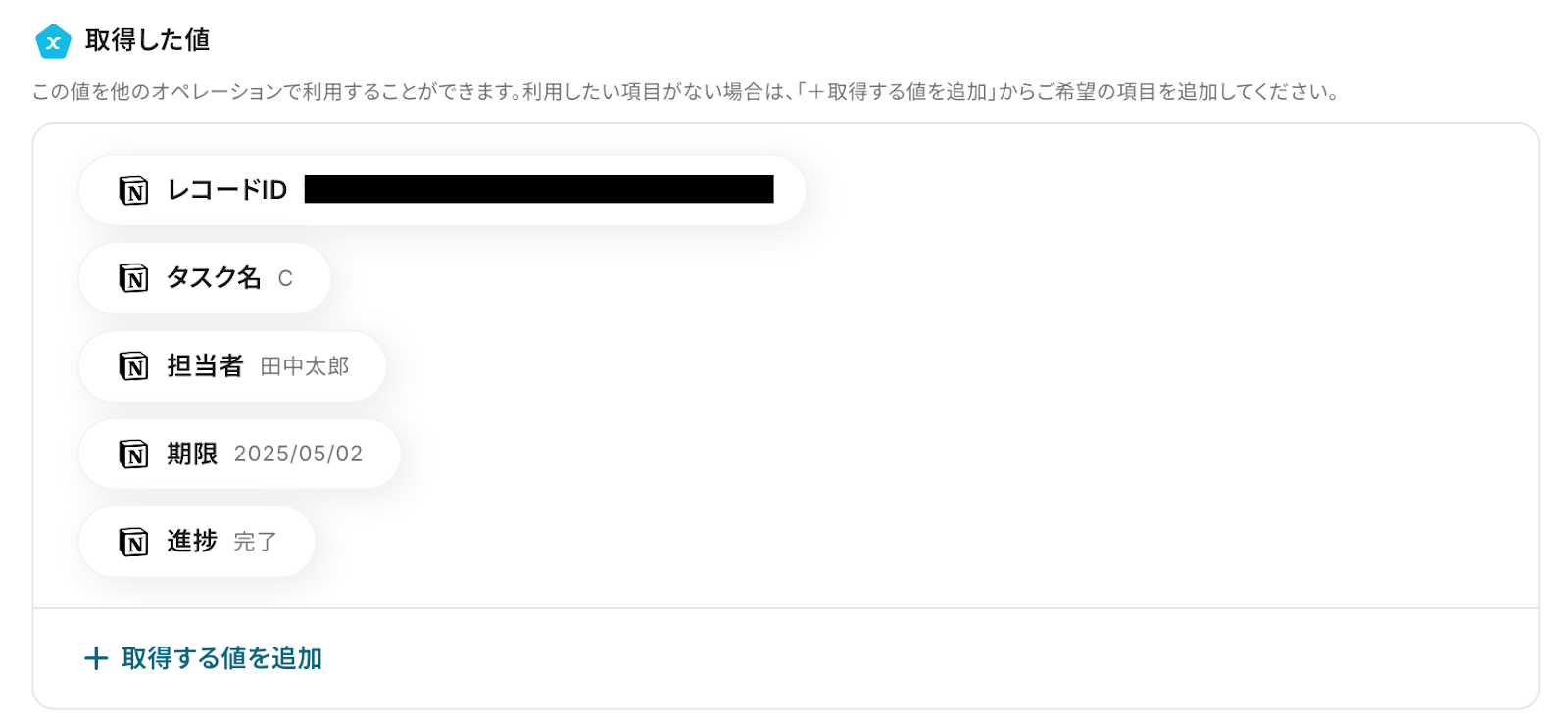Click the task name value C
The width and height of the screenshot is (1568, 719).
point(285,279)
